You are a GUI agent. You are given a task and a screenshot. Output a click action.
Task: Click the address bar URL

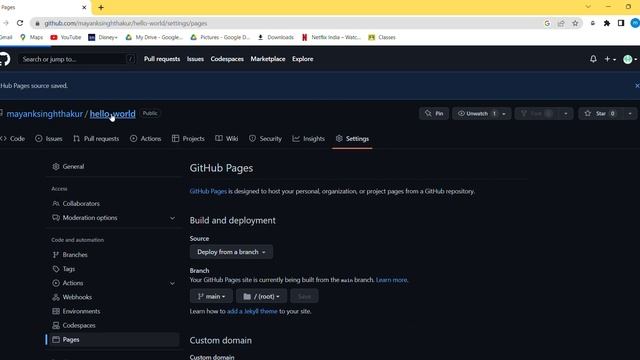tap(126, 23)
